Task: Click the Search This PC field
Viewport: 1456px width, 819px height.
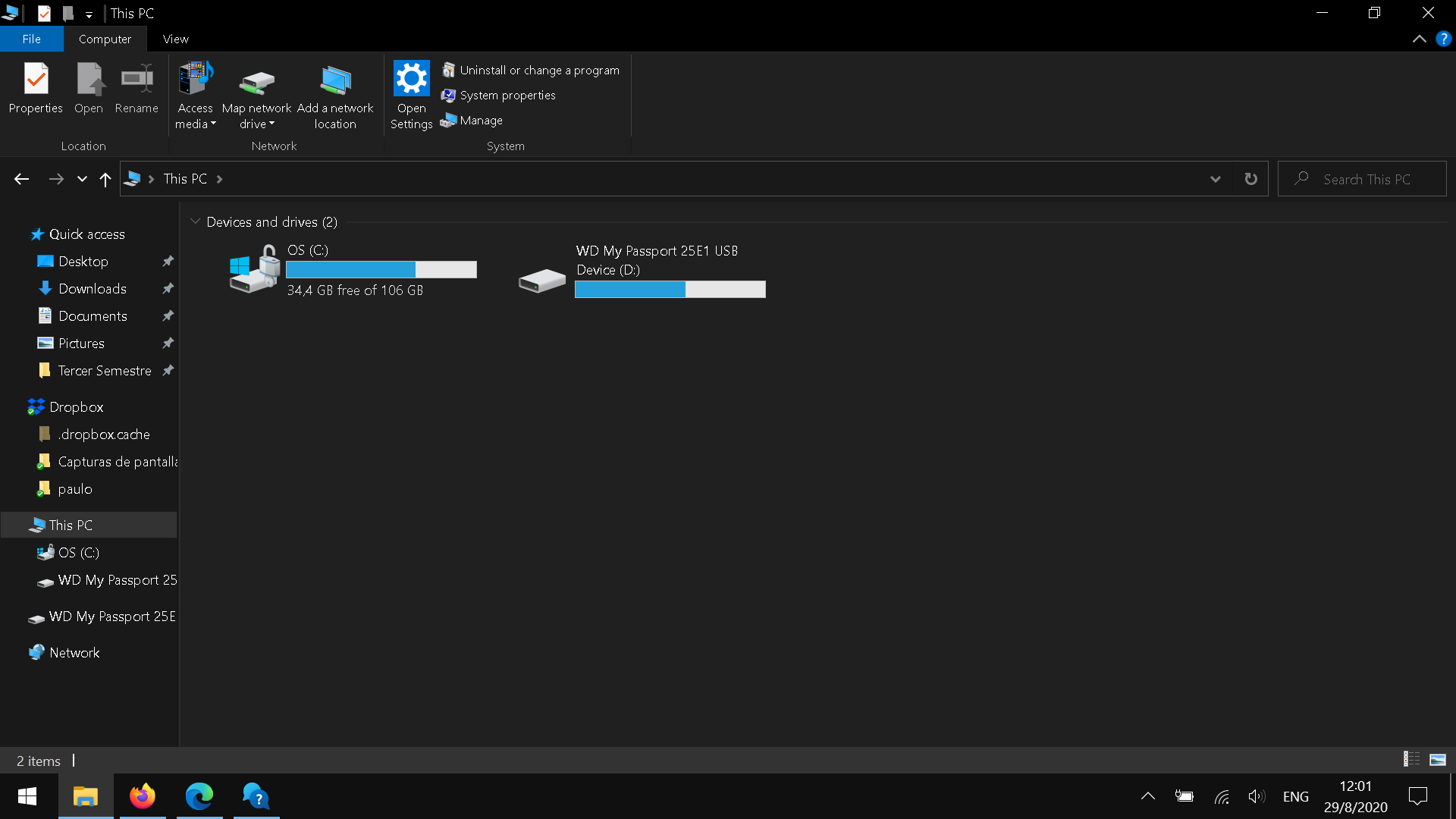Action: point(1366,179)
